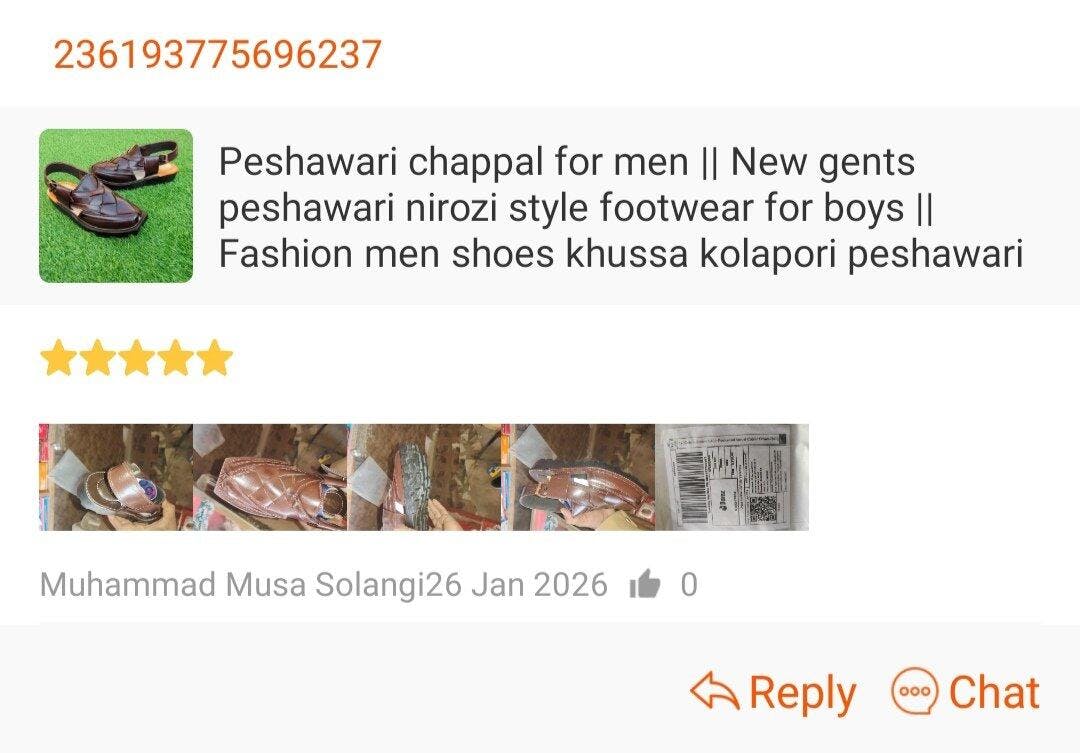1080x753 pixels.
Task: Tap the third star in the rating
Action: tap(136, 358)
